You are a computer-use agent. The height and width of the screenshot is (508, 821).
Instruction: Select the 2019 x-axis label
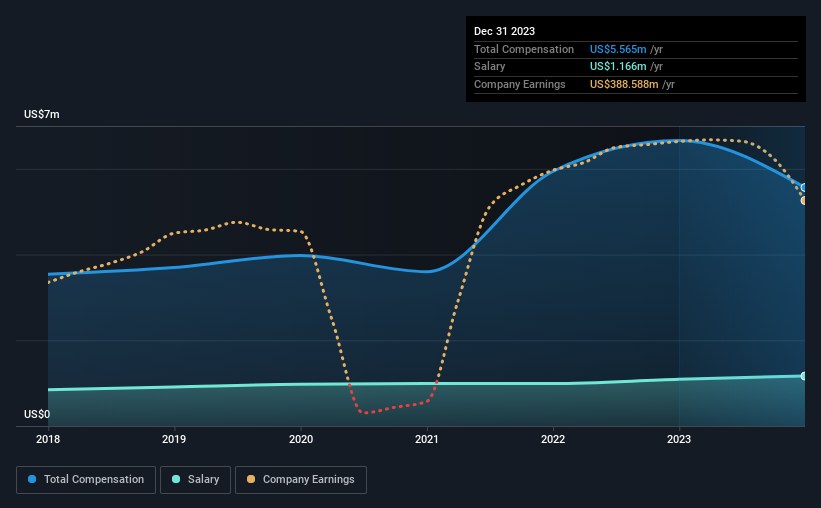174,439
